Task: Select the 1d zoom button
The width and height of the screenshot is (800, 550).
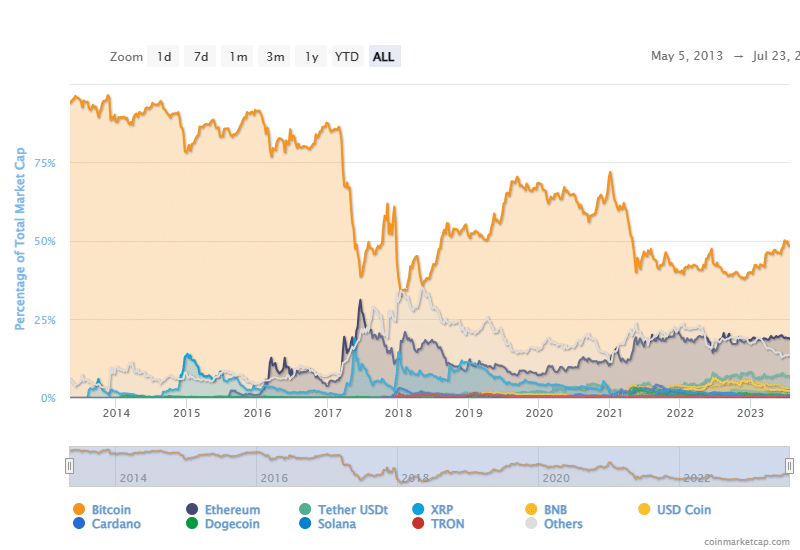Action: pos(163,56)
